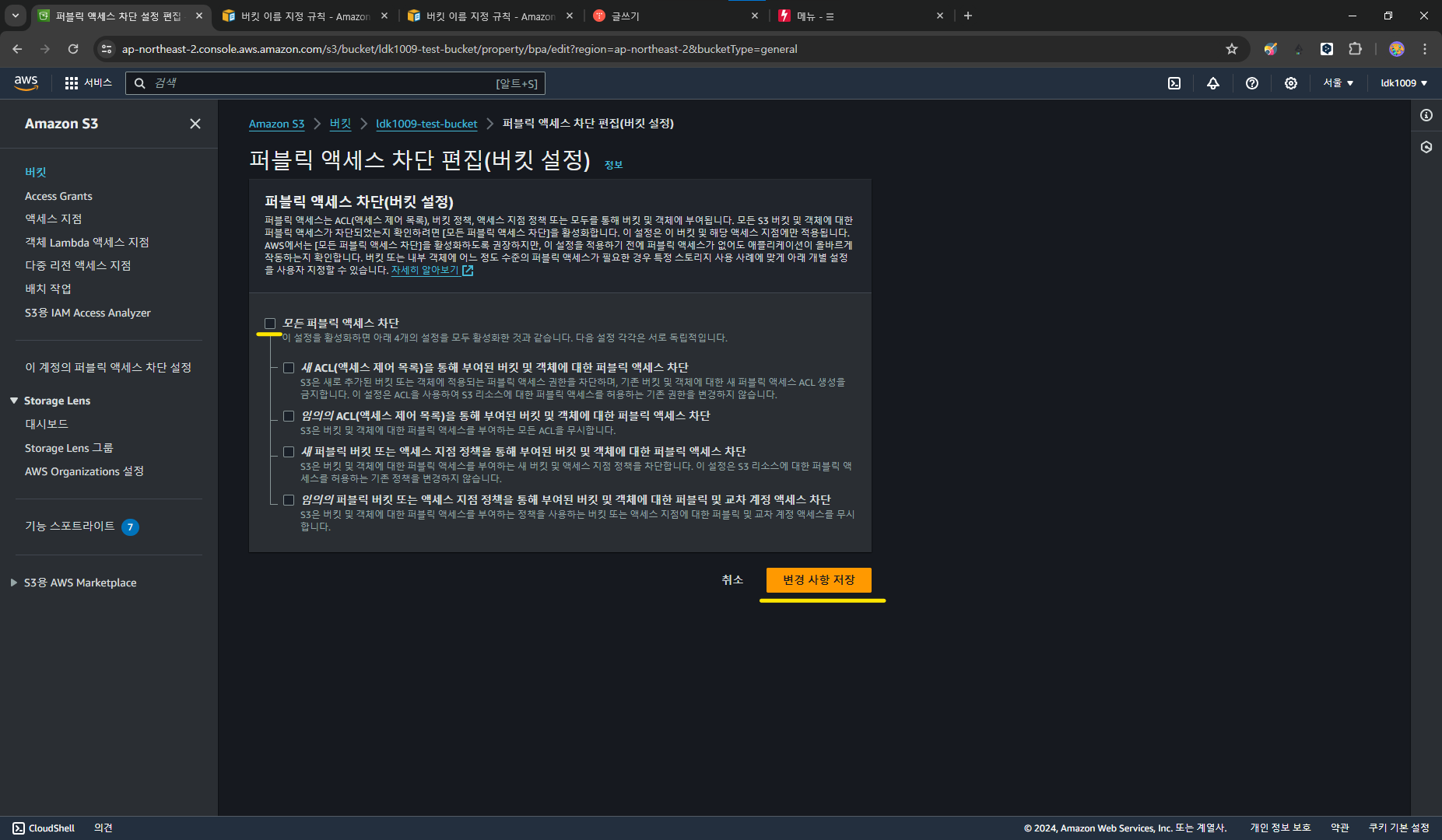Screen dimensions: 1442x840
Task: Check the 새 ACL 퍼블릭 액세스 차단 checkbox
Action: (x=289, y=368)
